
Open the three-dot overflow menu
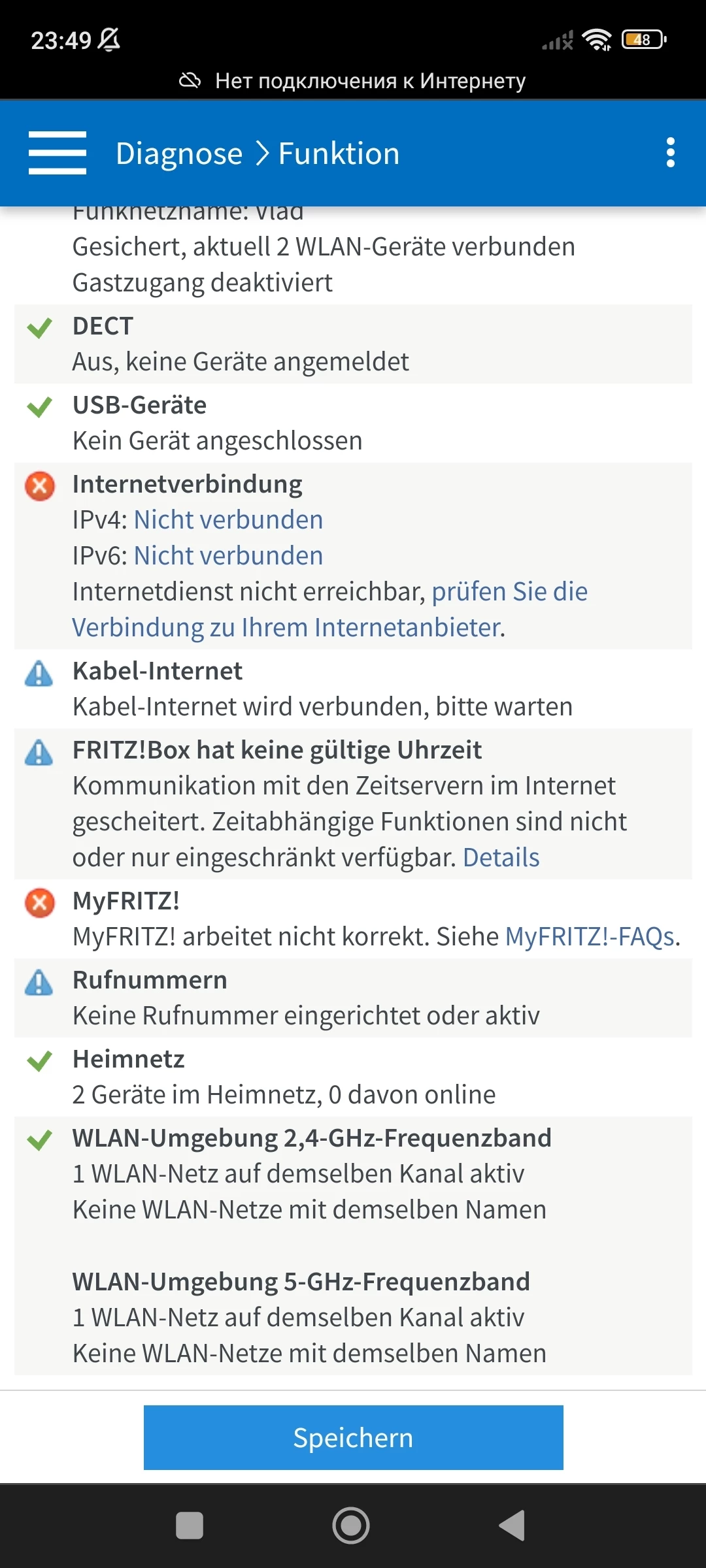click(670, 153)
